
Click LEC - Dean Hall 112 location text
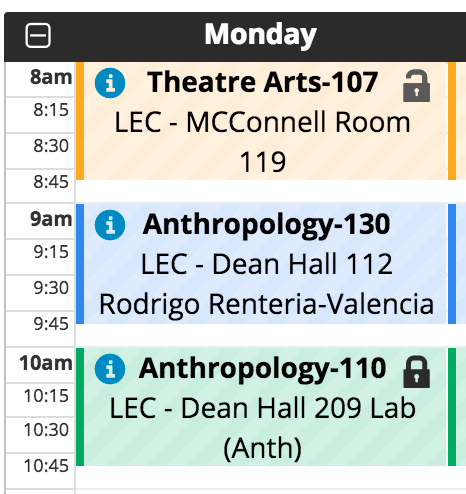(x=267, y=264)
